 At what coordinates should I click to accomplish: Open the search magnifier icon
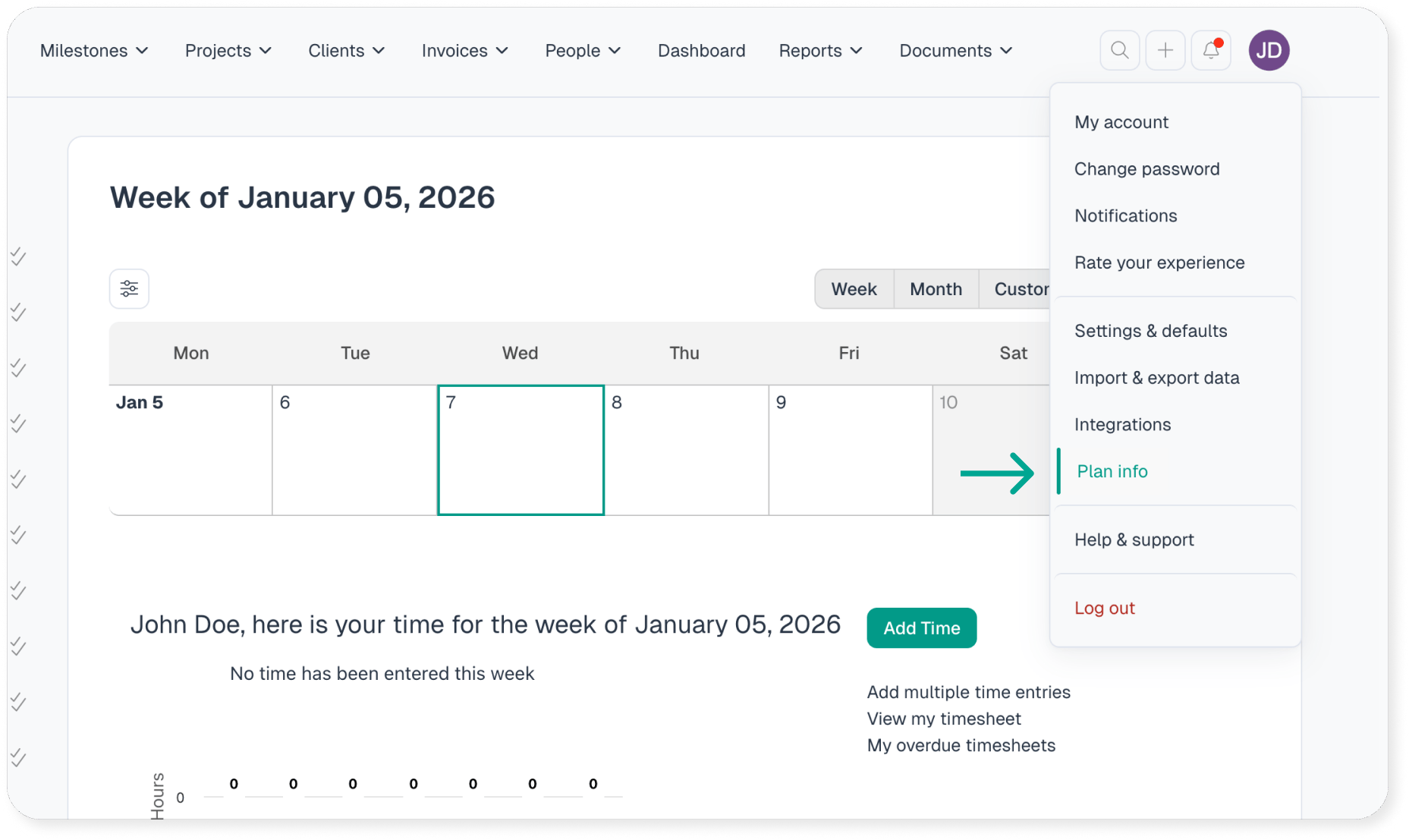1119,51
